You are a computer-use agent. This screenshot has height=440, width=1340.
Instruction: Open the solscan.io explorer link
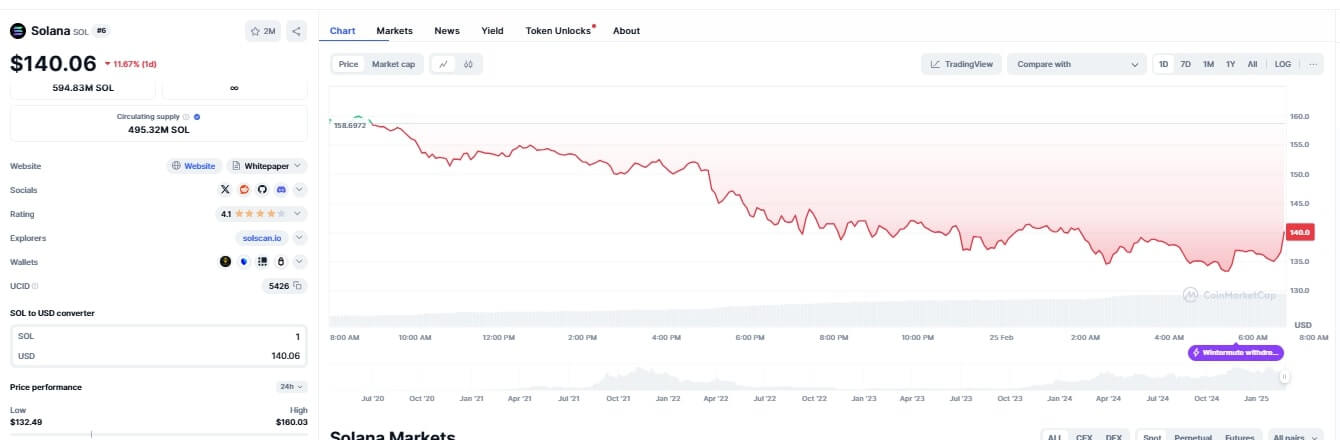point(263,238)
